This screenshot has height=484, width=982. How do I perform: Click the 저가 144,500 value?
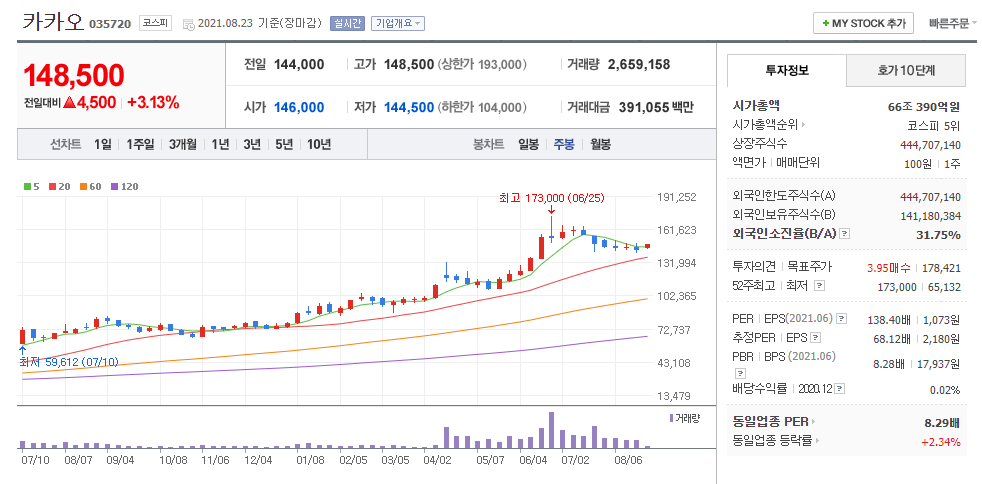409,108
